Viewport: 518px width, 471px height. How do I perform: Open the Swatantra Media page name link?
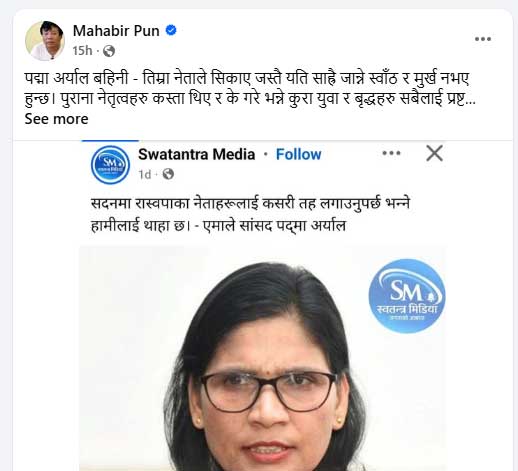coord(197,154)
